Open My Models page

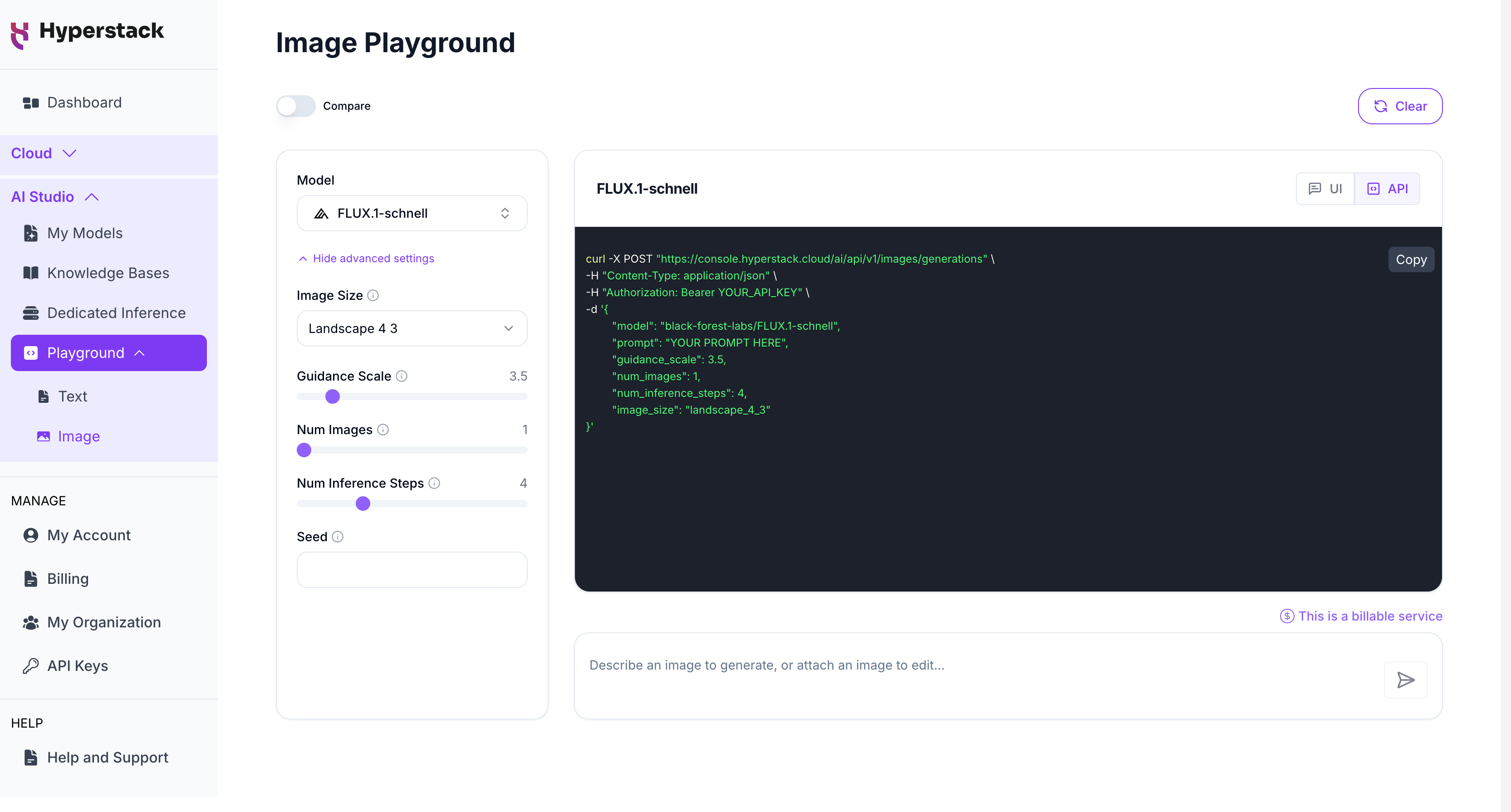click(x=108, y=233)
